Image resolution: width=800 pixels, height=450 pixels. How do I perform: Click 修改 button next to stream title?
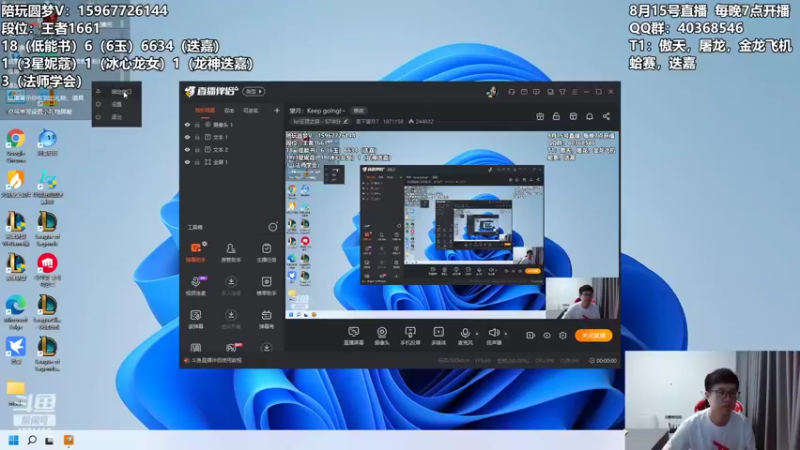(359, 111)
